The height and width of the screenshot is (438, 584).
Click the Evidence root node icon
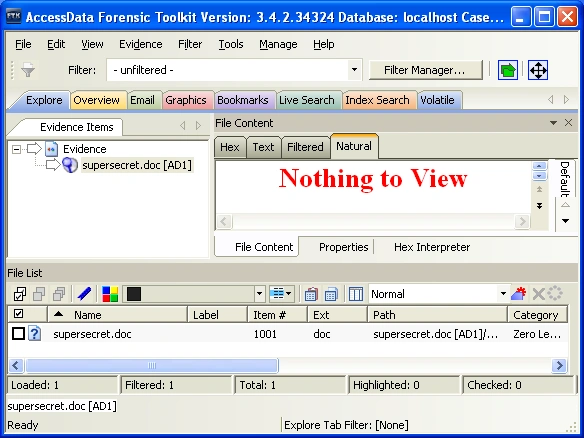(x=51, y=149)
